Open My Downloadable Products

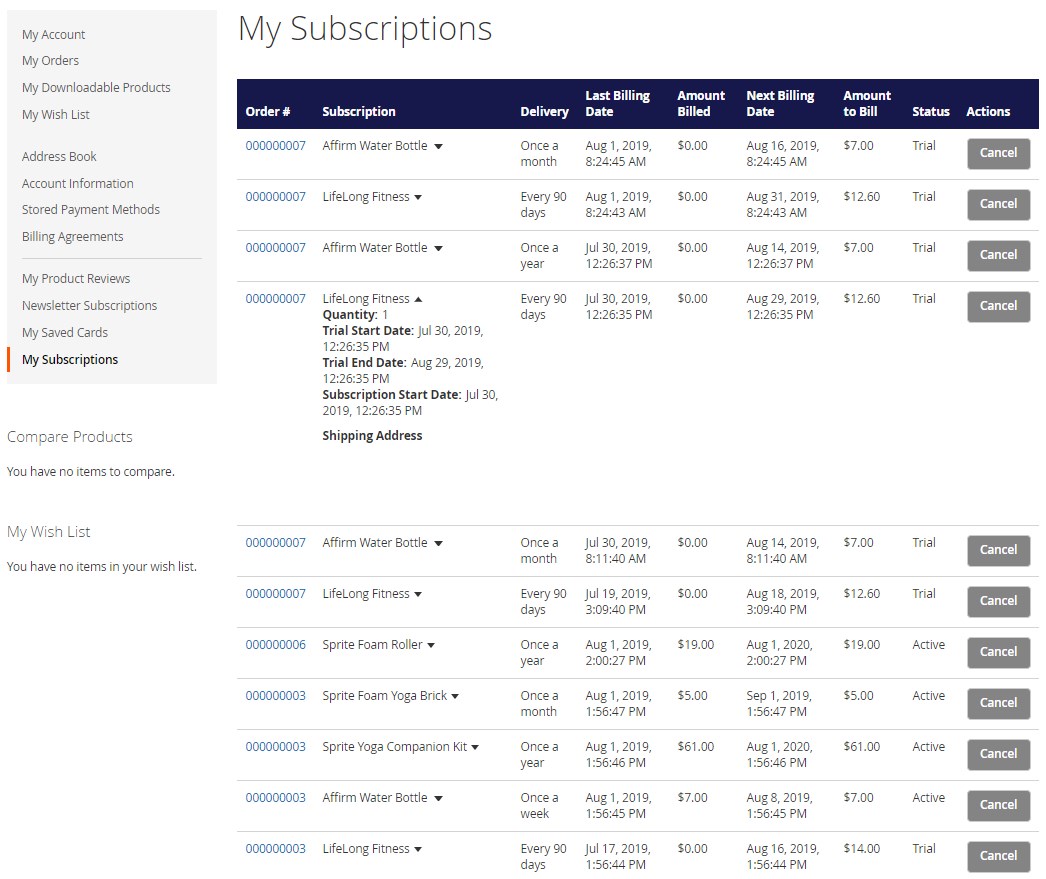point(96,88)
